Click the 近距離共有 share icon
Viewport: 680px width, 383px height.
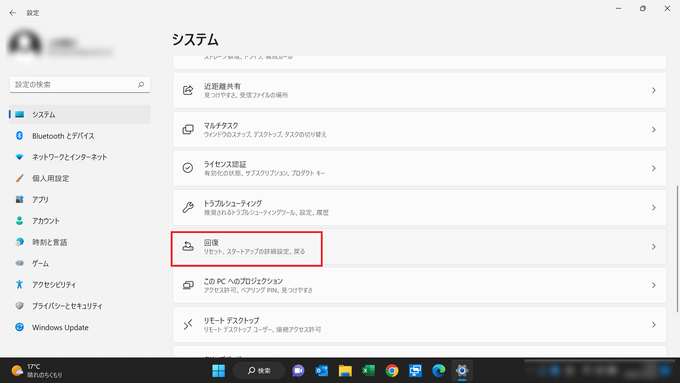point(188,90)
